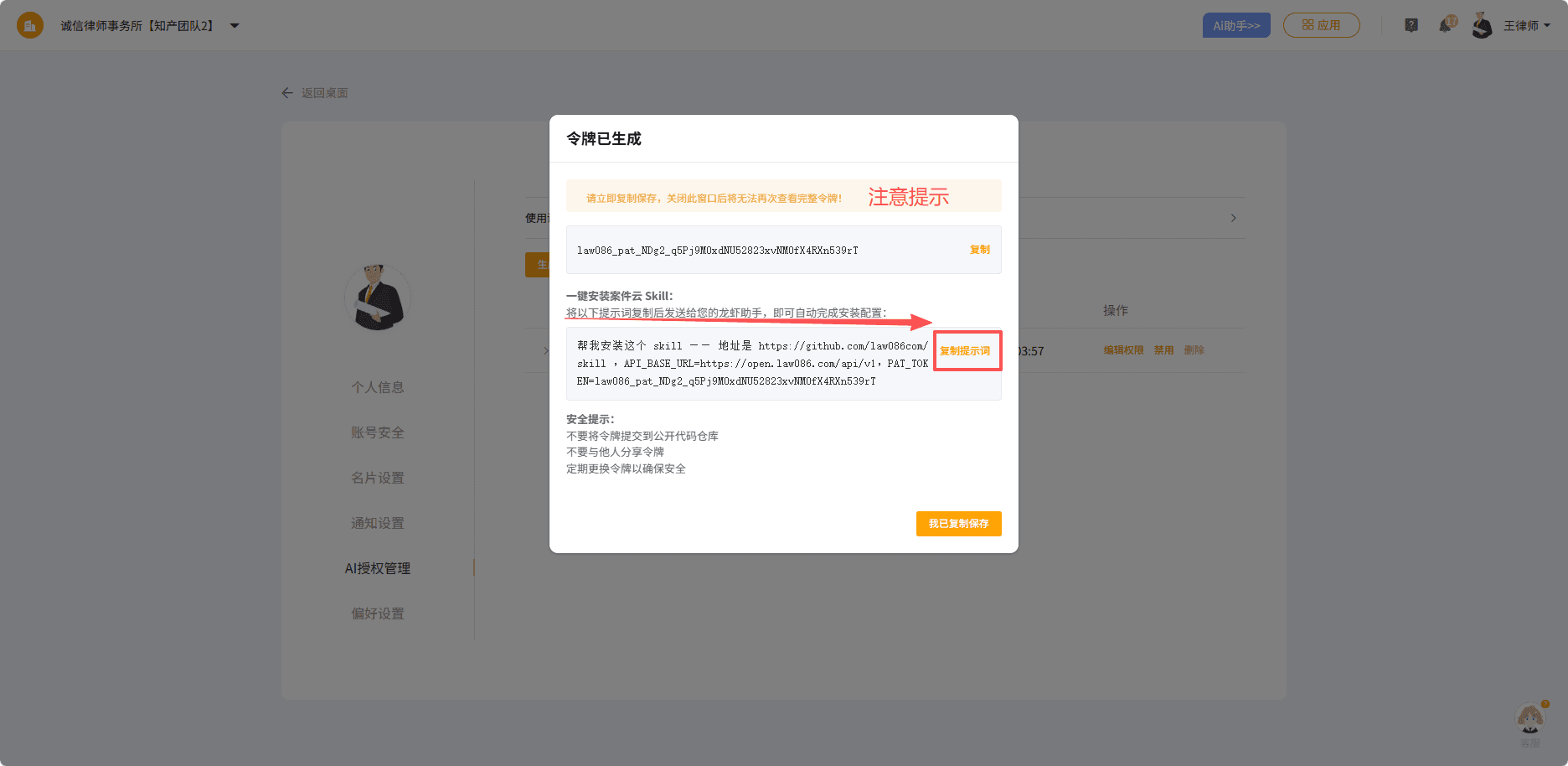
Task: Copy the generated token with 复制
Action: click(979, 250)
